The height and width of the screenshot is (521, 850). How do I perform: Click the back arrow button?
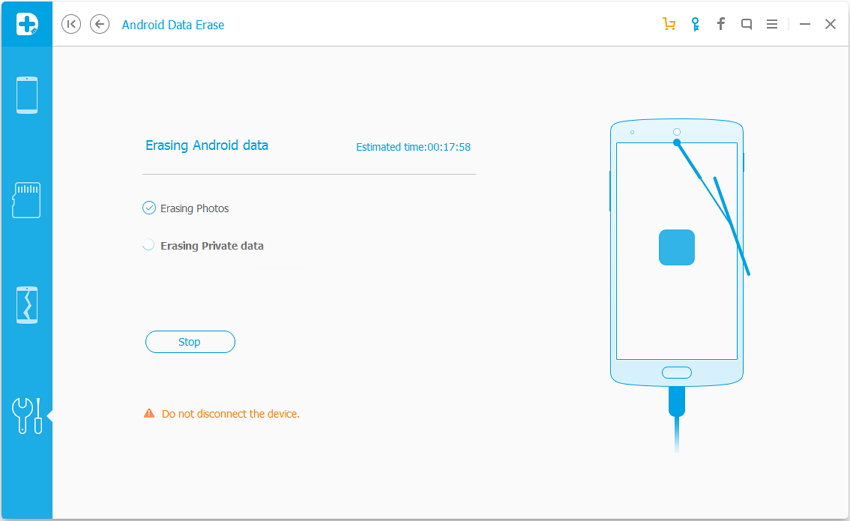click(x=100, y=24)
